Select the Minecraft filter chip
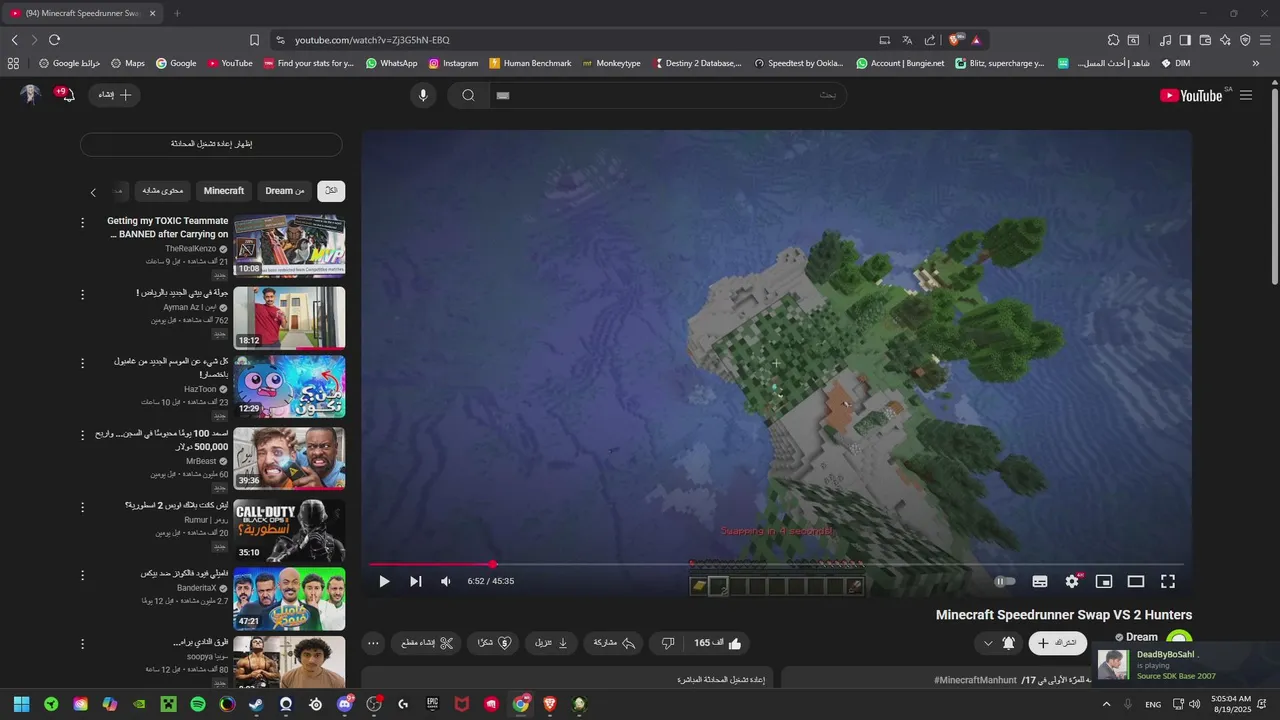The width and height of the screenshot is (1280, 720). pyautogui.click(x=224, y=191)
